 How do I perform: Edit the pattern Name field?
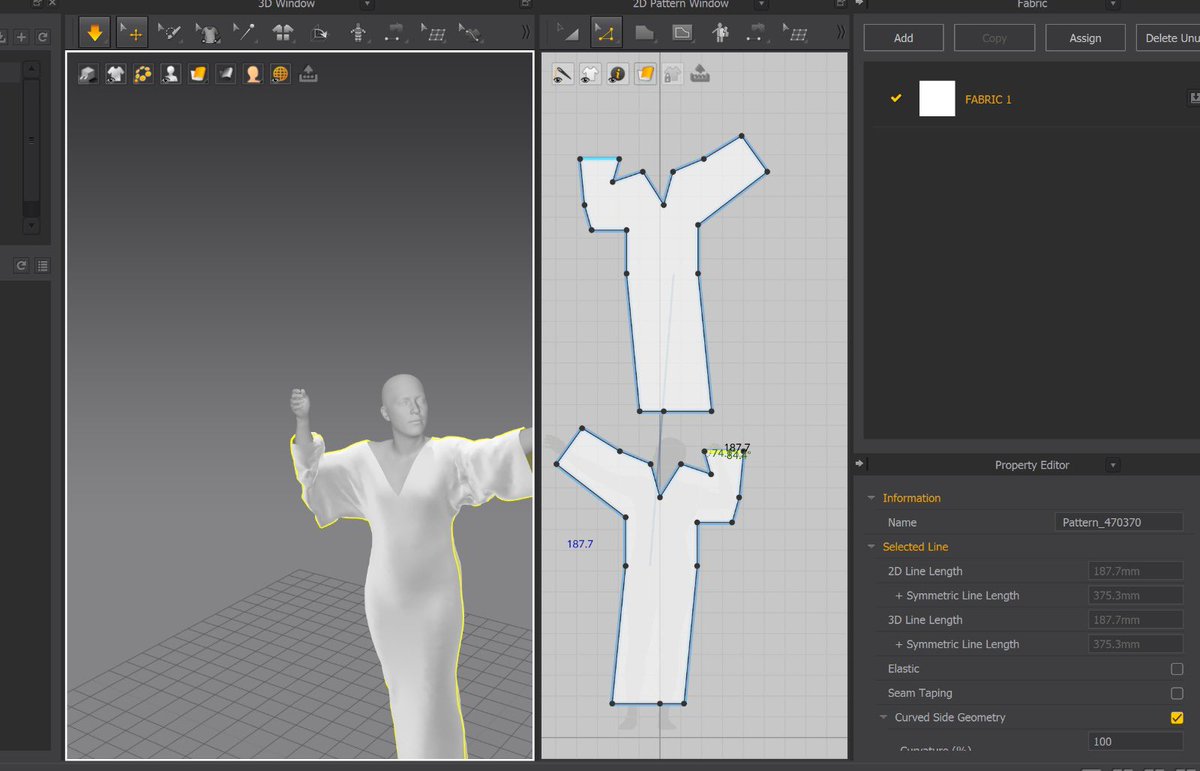1119,522
